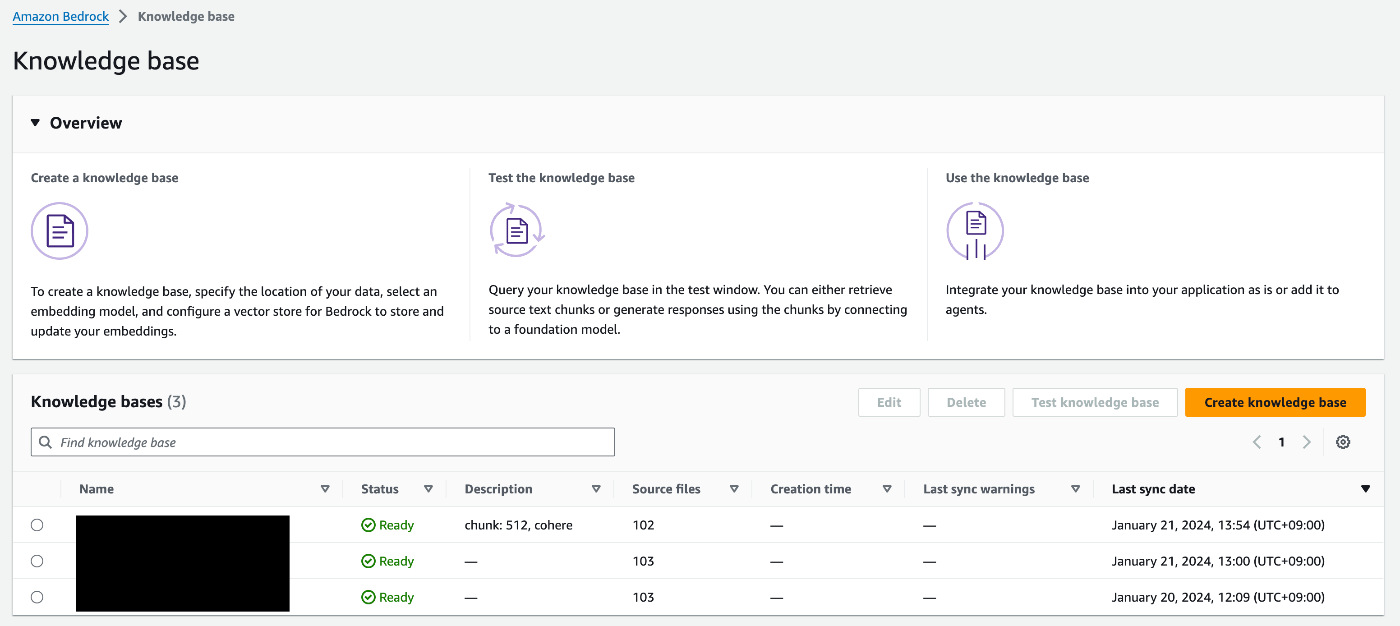This screenshot has width=1400, height=626.
Task: Click the Test knowledge base button
Action: click(x=1095, y=402)
